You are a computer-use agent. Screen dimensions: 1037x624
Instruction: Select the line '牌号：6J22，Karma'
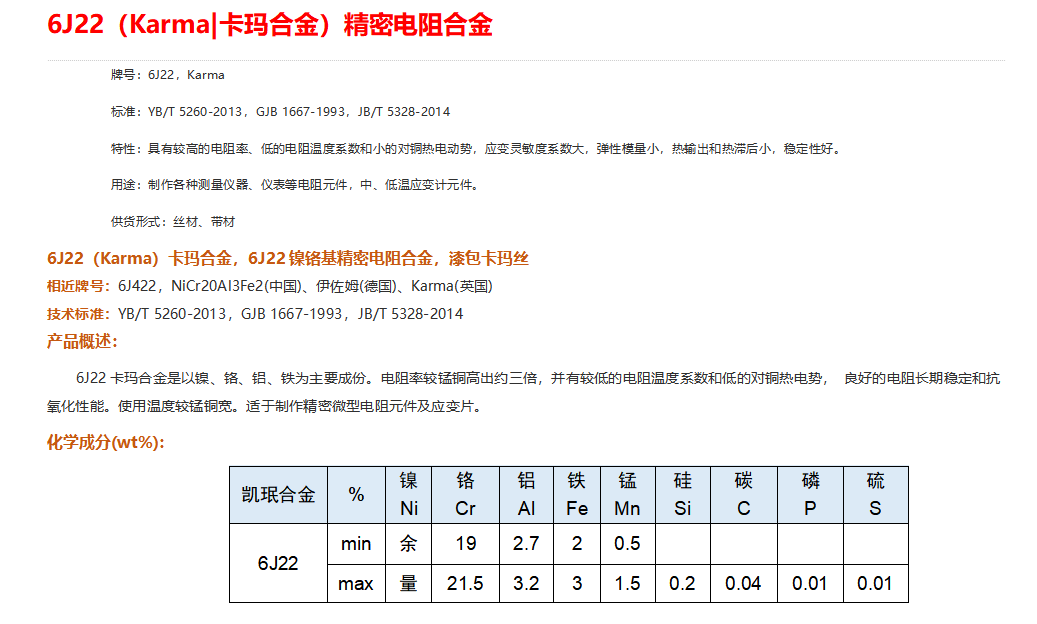(x=167, y=75)
